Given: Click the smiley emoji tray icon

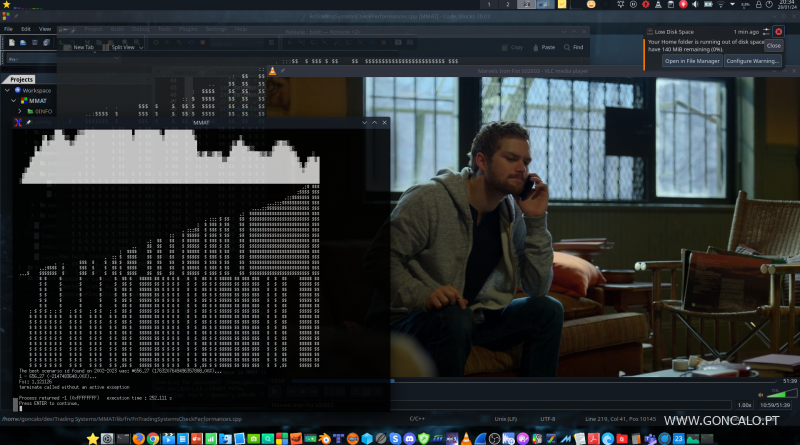Looking at the screenshot, I should point(591,5).
